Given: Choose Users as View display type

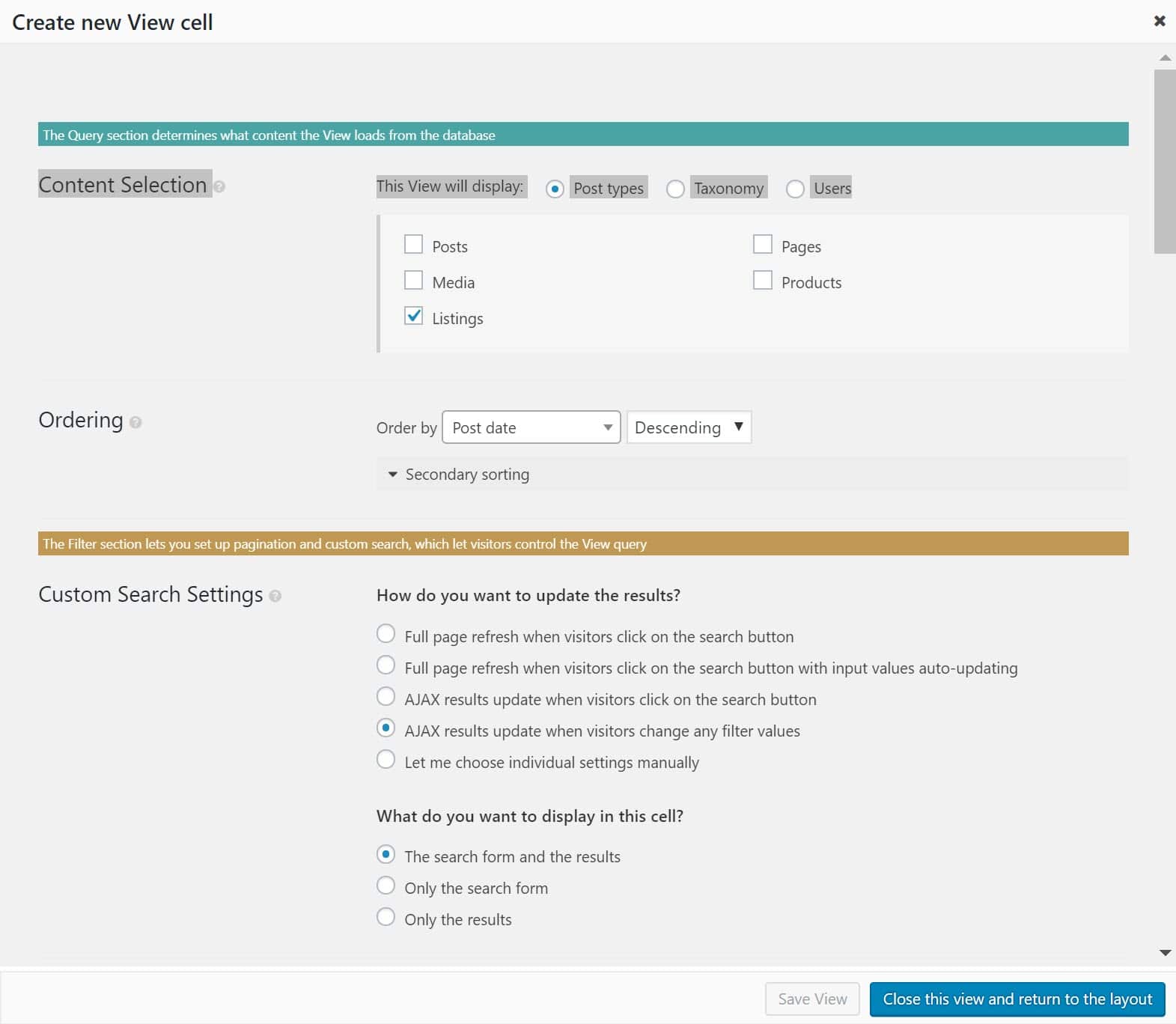Looking at the screenshot, I should click(795, 189).
